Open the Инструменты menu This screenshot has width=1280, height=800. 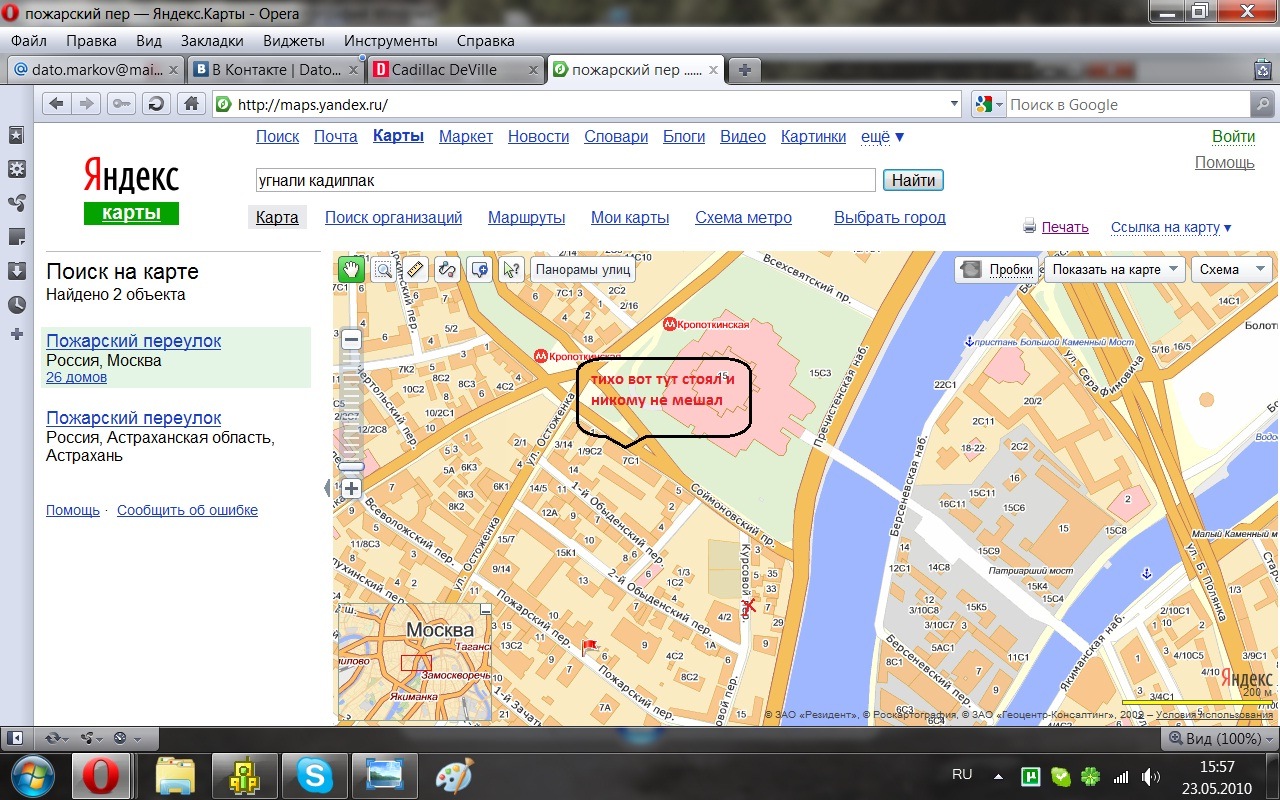click(x=391, y=41)
